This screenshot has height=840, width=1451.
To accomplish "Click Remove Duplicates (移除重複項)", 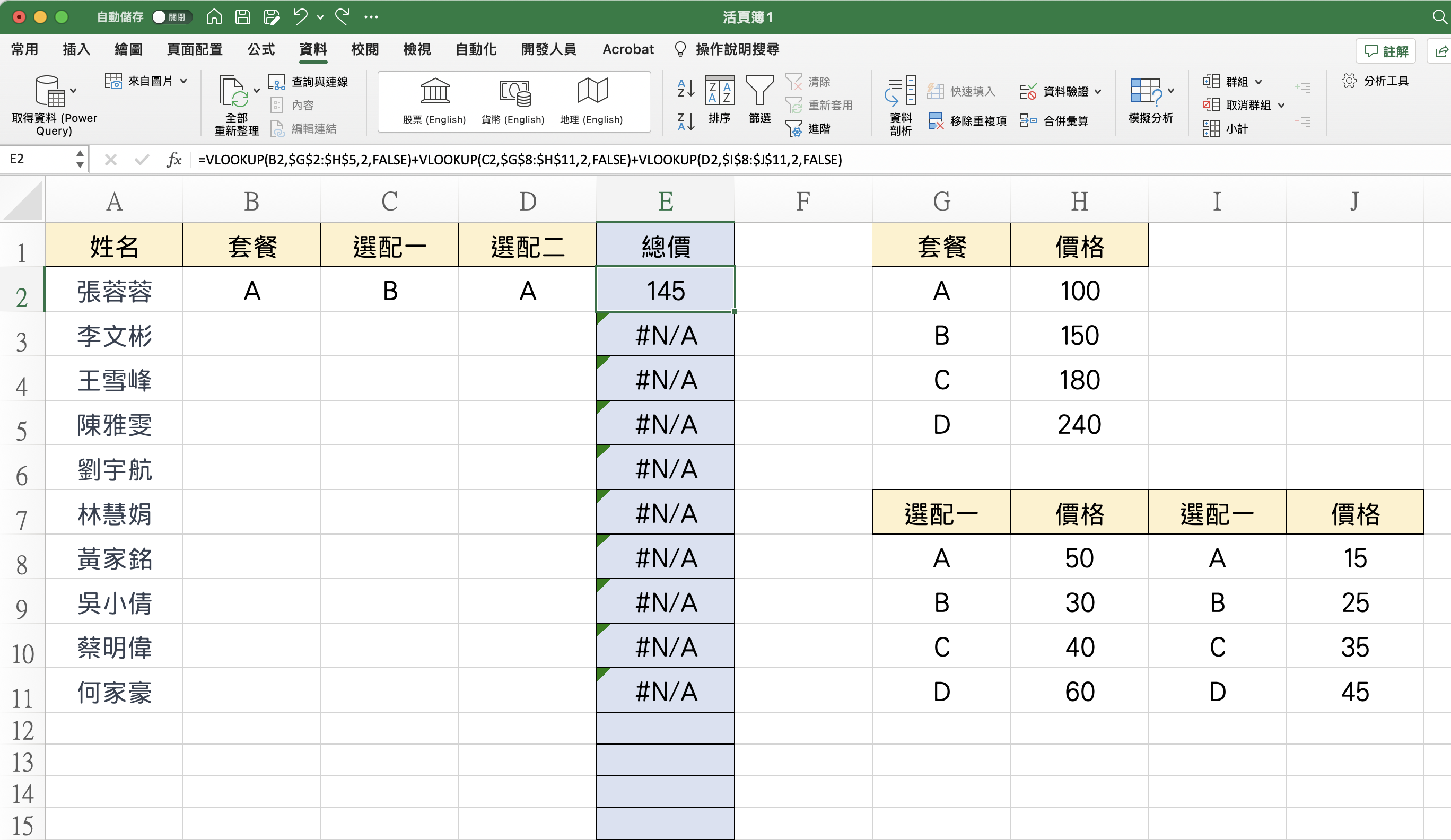I will pos(967,121).
